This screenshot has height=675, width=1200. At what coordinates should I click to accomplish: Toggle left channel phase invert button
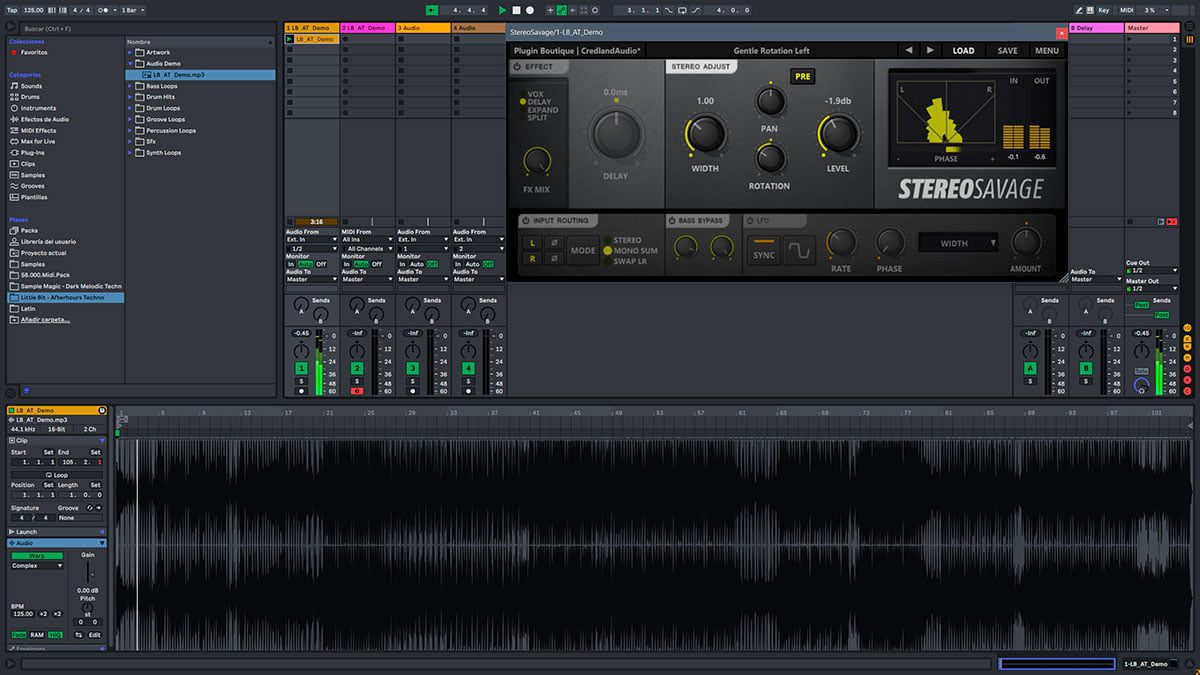pyautogui.click(x=552, y=243)
